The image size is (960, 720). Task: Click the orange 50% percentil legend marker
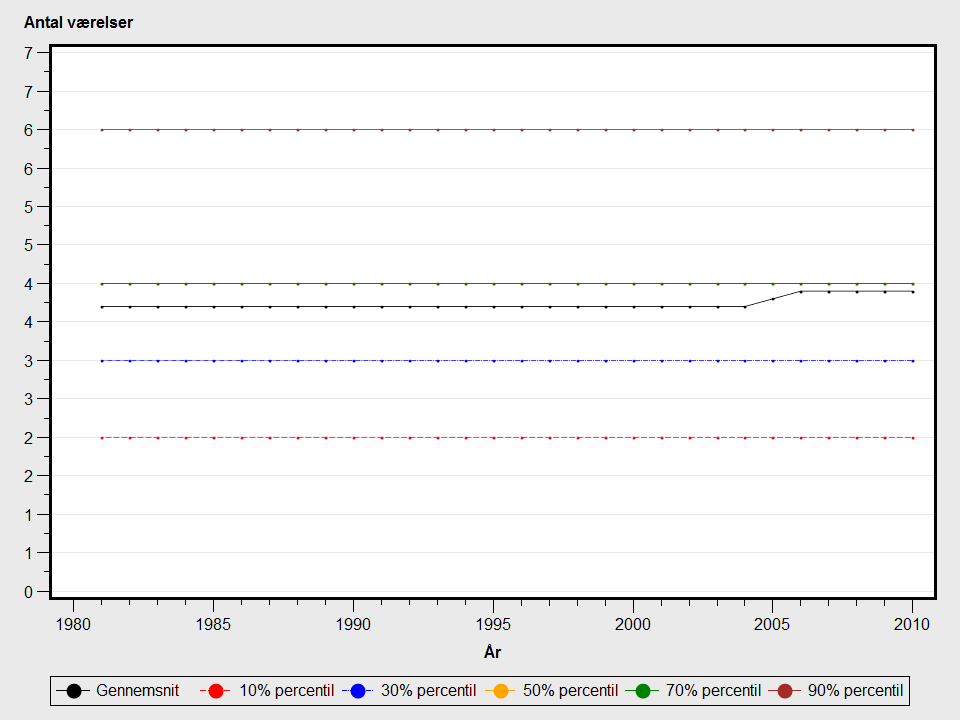[501, 691]
